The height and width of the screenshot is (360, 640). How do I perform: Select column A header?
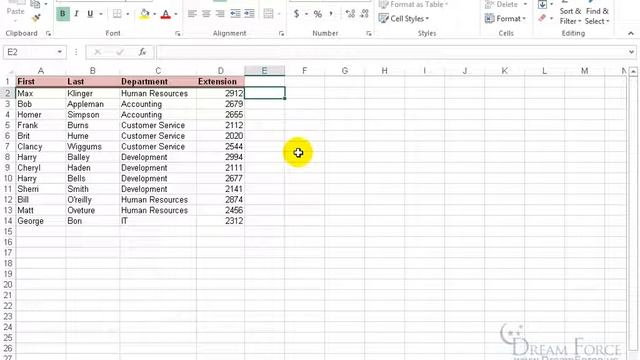[41, 71]
